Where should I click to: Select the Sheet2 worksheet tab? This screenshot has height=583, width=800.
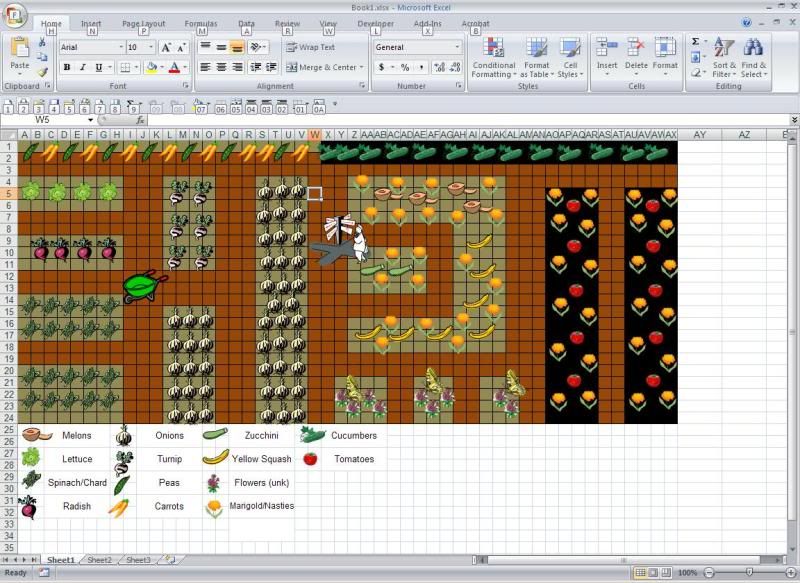(x=99, y=560)
